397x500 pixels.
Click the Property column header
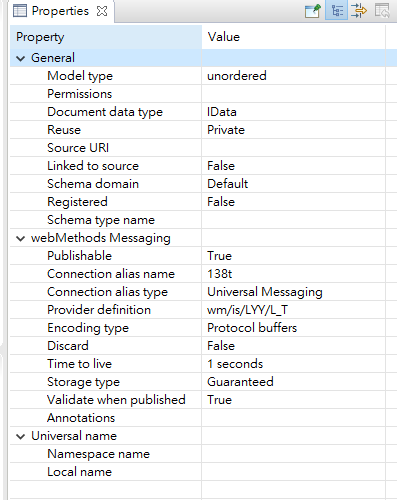106,37
